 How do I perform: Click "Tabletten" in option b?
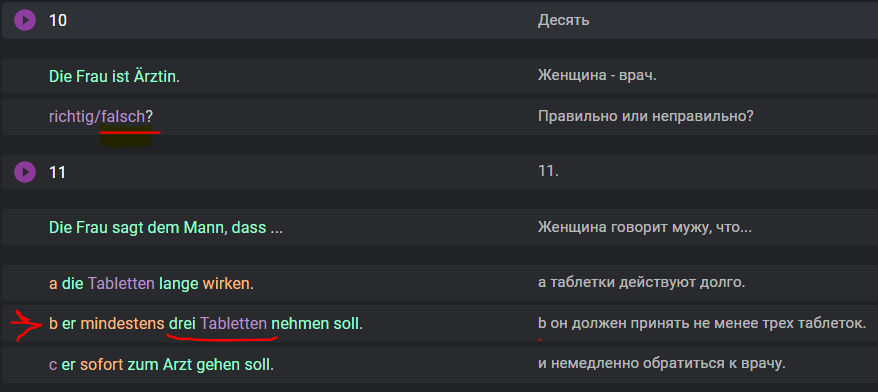233,324
